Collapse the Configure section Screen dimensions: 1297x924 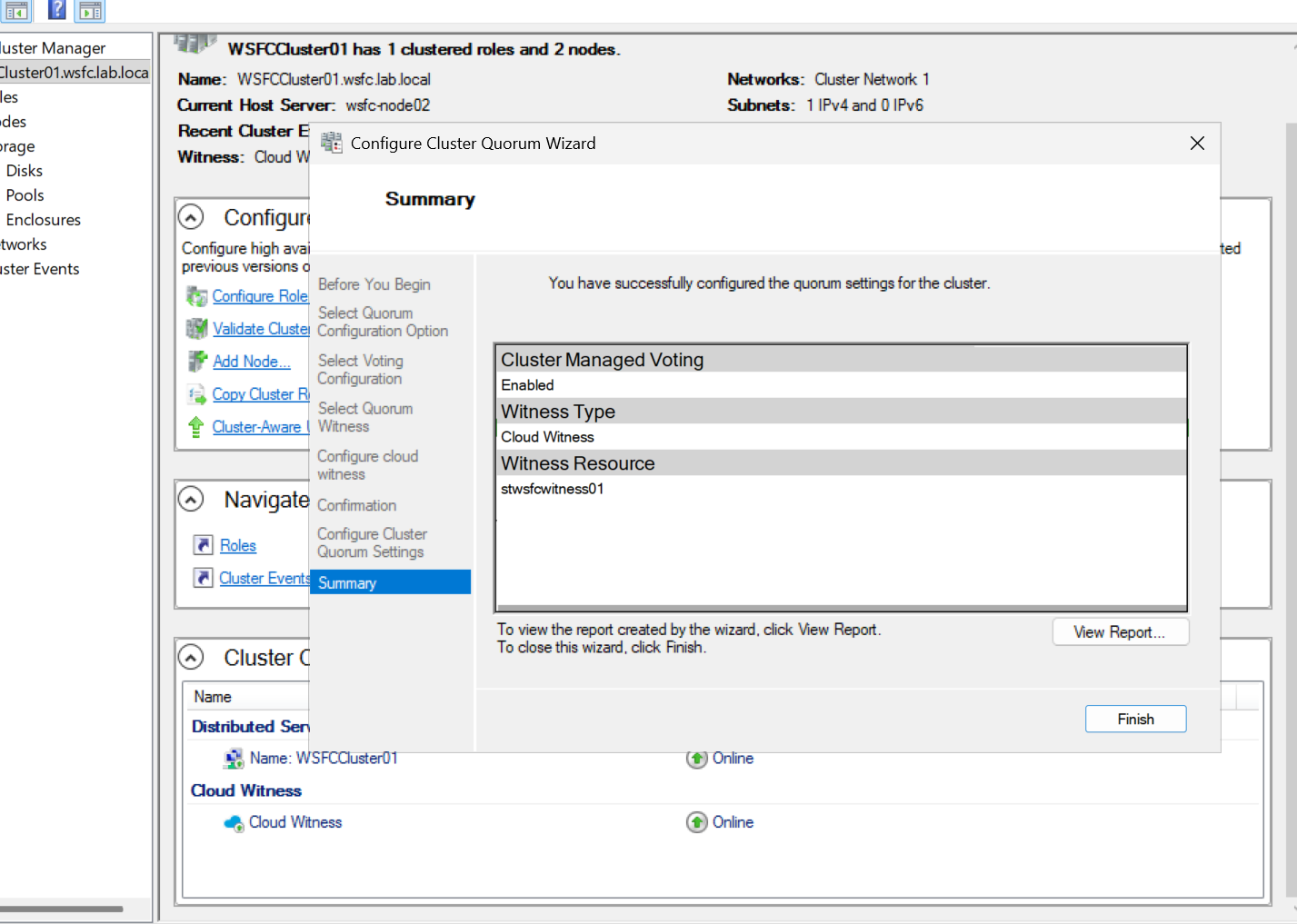tap(191, 217)
